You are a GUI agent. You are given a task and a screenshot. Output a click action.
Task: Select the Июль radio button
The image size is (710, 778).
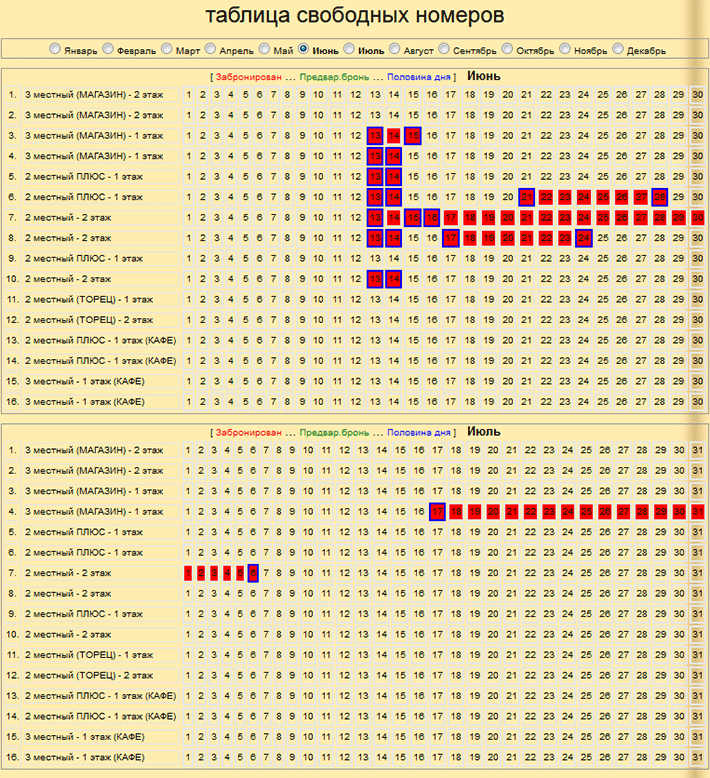point(349,49)
